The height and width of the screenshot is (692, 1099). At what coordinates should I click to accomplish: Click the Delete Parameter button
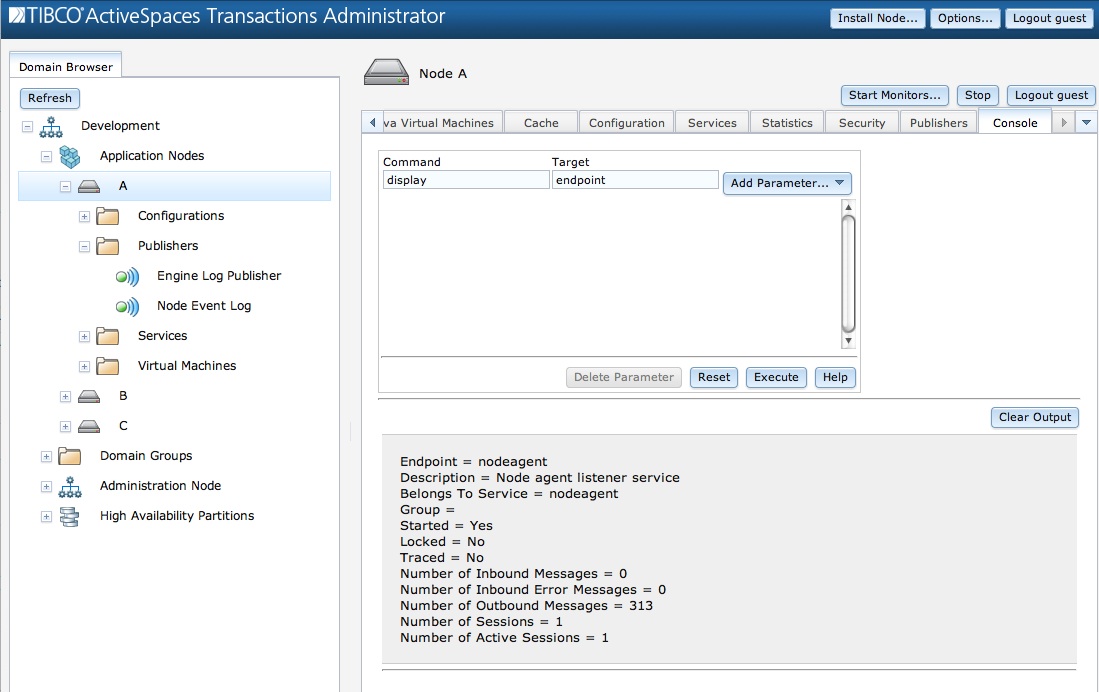point(624,377)
